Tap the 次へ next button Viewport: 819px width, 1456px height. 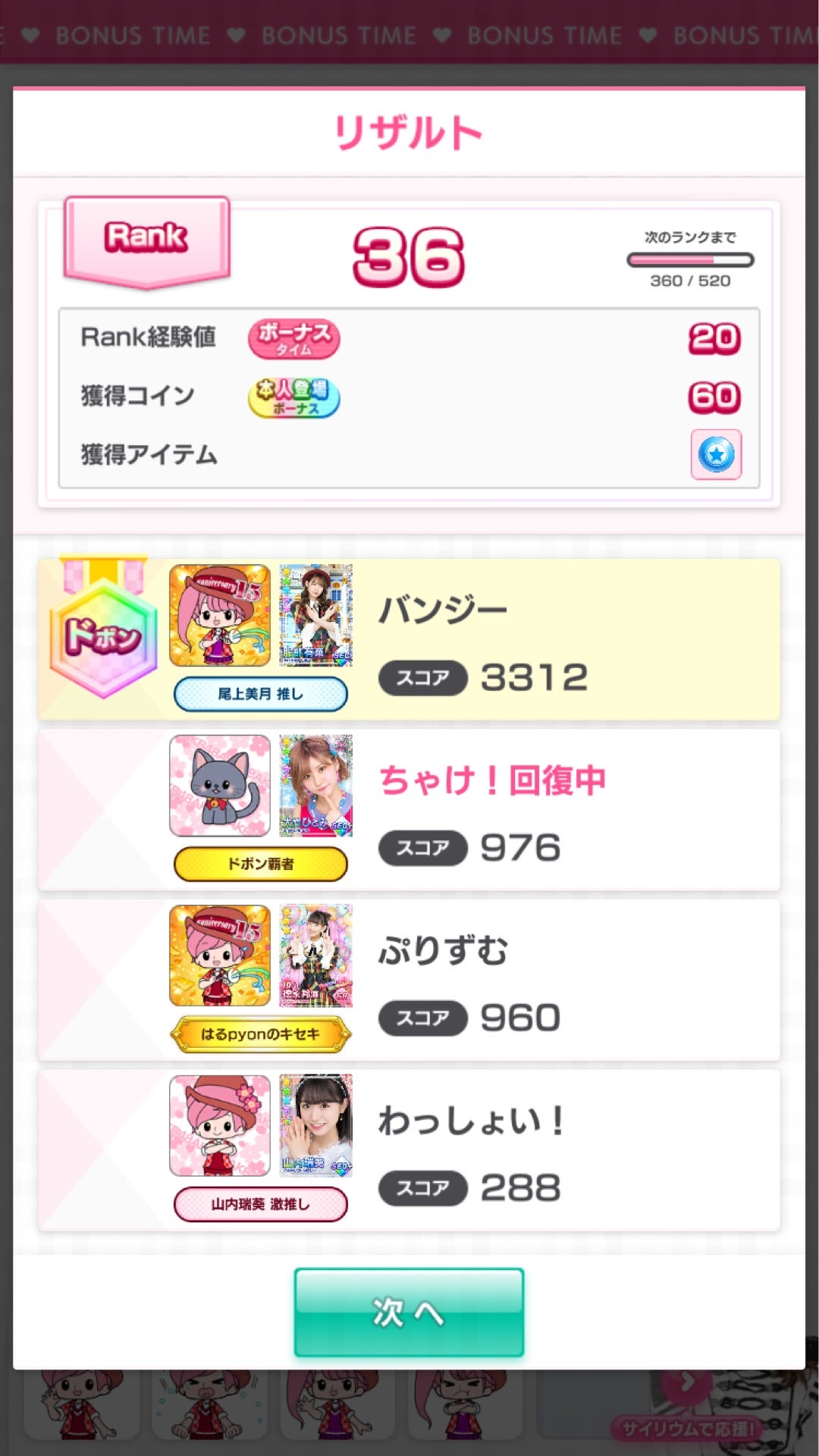click(409, 1312)
